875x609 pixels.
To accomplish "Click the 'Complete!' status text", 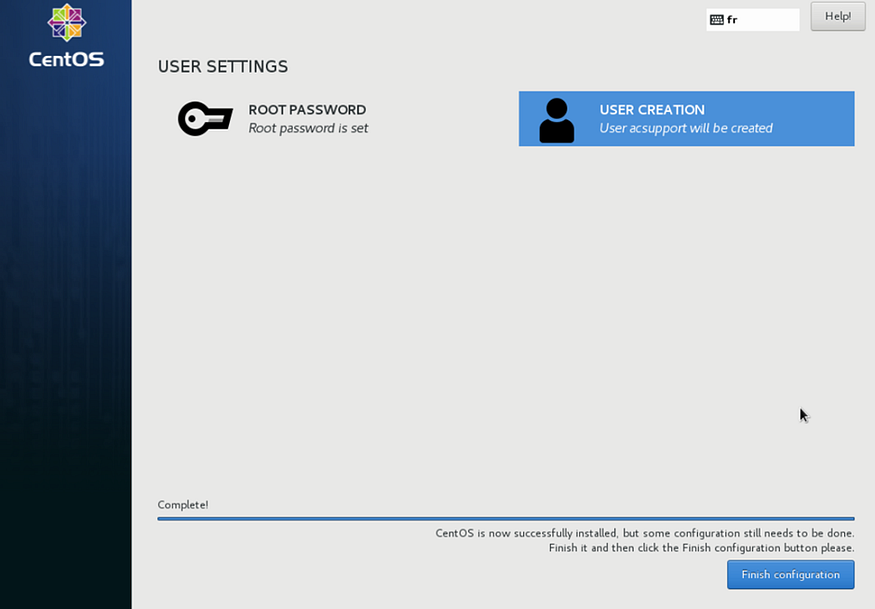I will [182, 505].
